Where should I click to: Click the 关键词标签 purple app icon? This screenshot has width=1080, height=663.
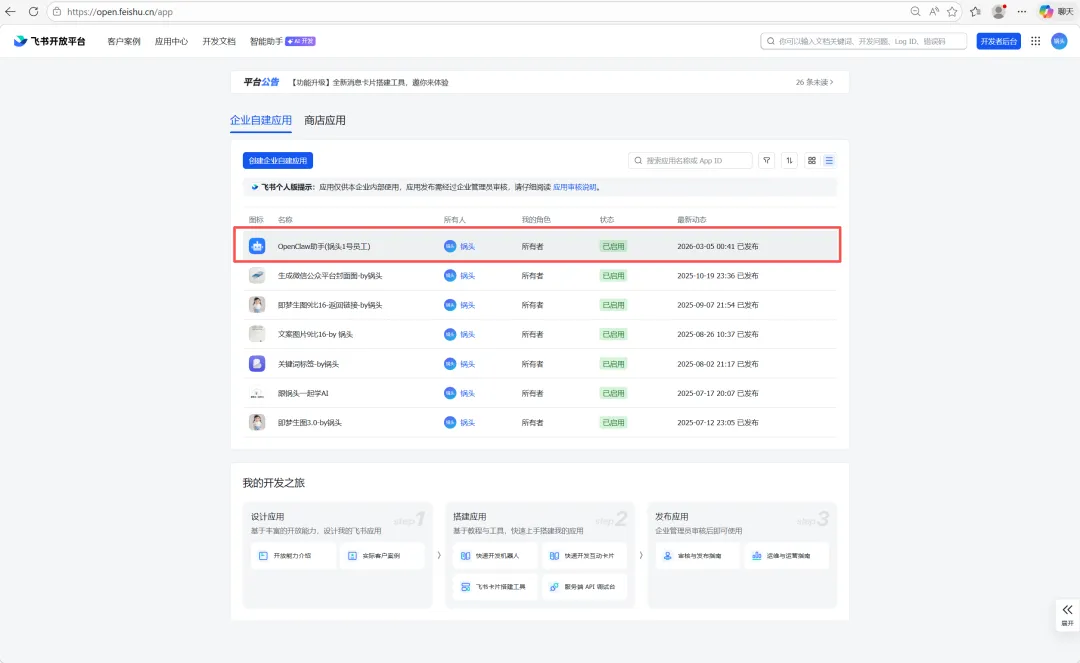tap(257, 364)
